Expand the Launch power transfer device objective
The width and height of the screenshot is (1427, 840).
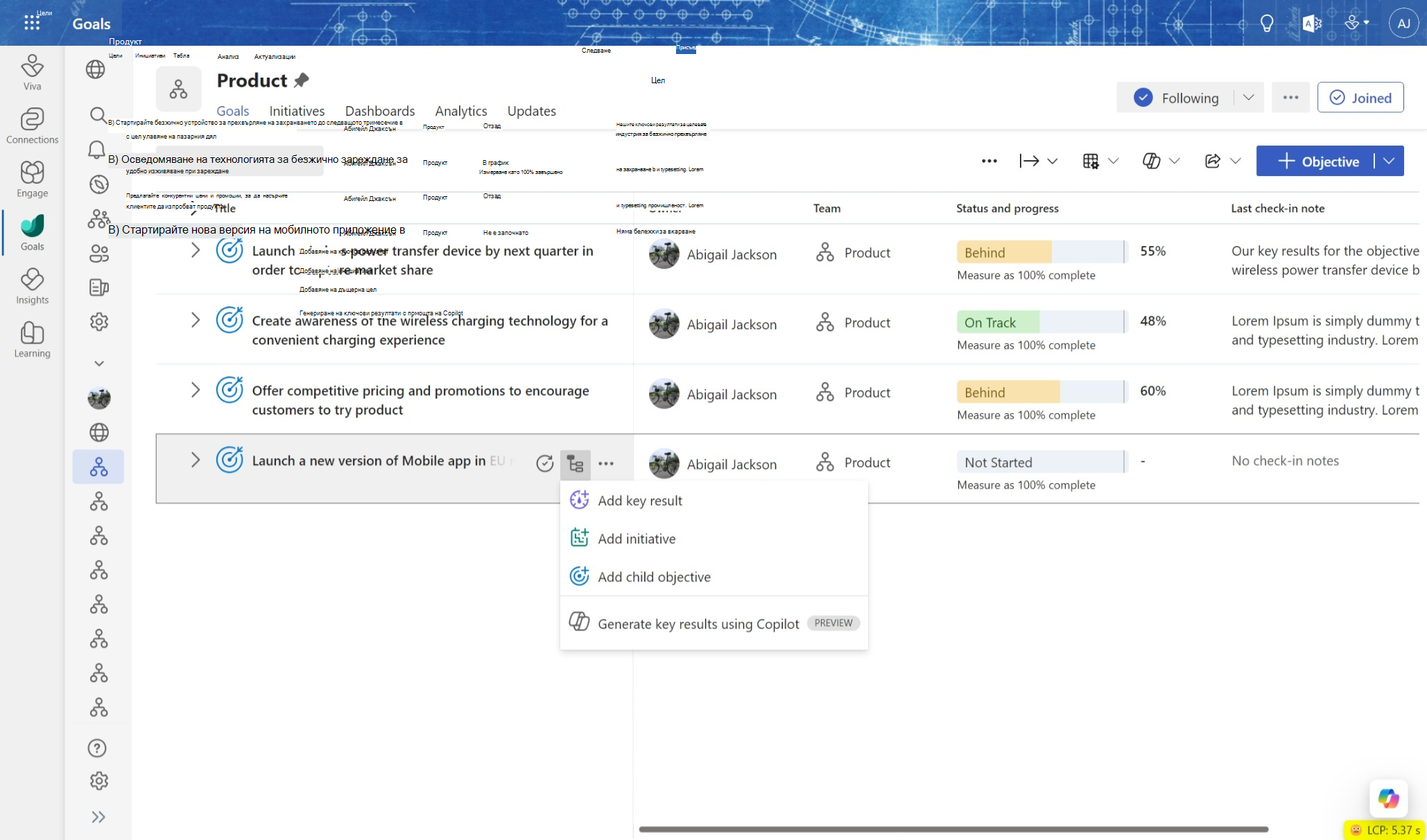pos(195,253)
